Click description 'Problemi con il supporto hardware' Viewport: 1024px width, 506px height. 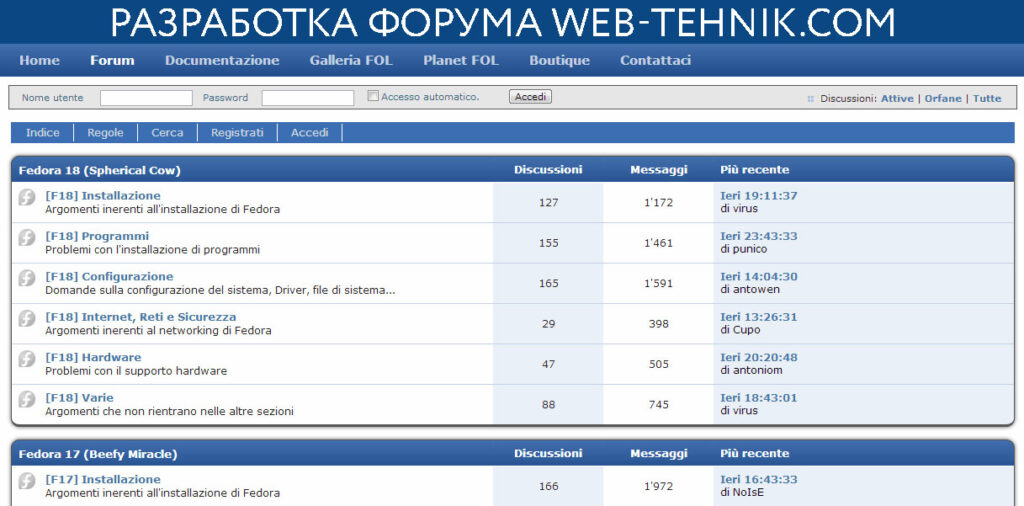tap(136, 372)
